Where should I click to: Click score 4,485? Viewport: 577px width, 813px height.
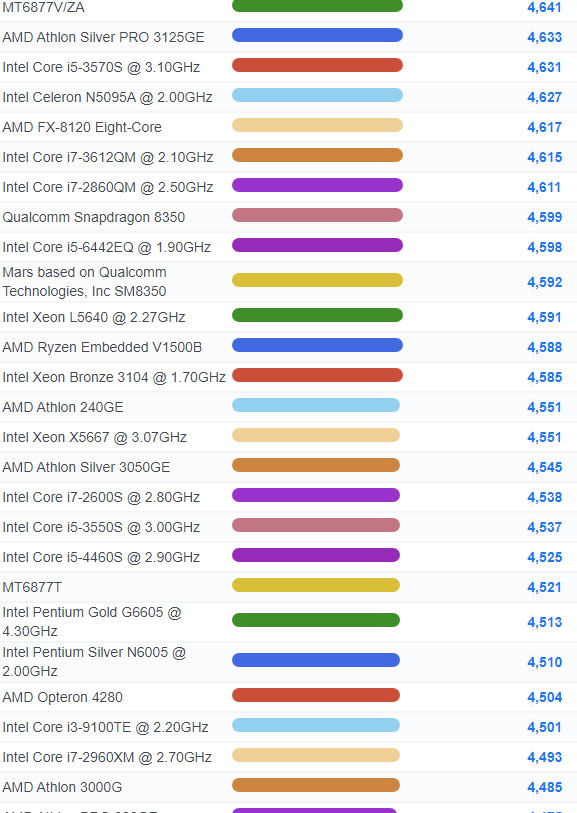coord(544,788)
